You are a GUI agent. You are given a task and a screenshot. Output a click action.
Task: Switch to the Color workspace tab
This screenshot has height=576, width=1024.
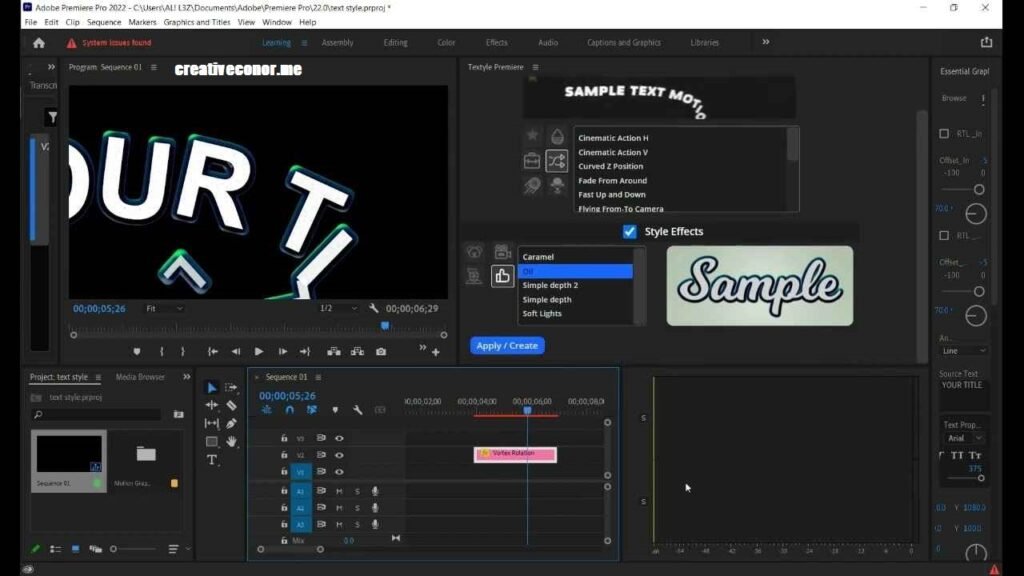pyautogui.click(x=446, y=42)
